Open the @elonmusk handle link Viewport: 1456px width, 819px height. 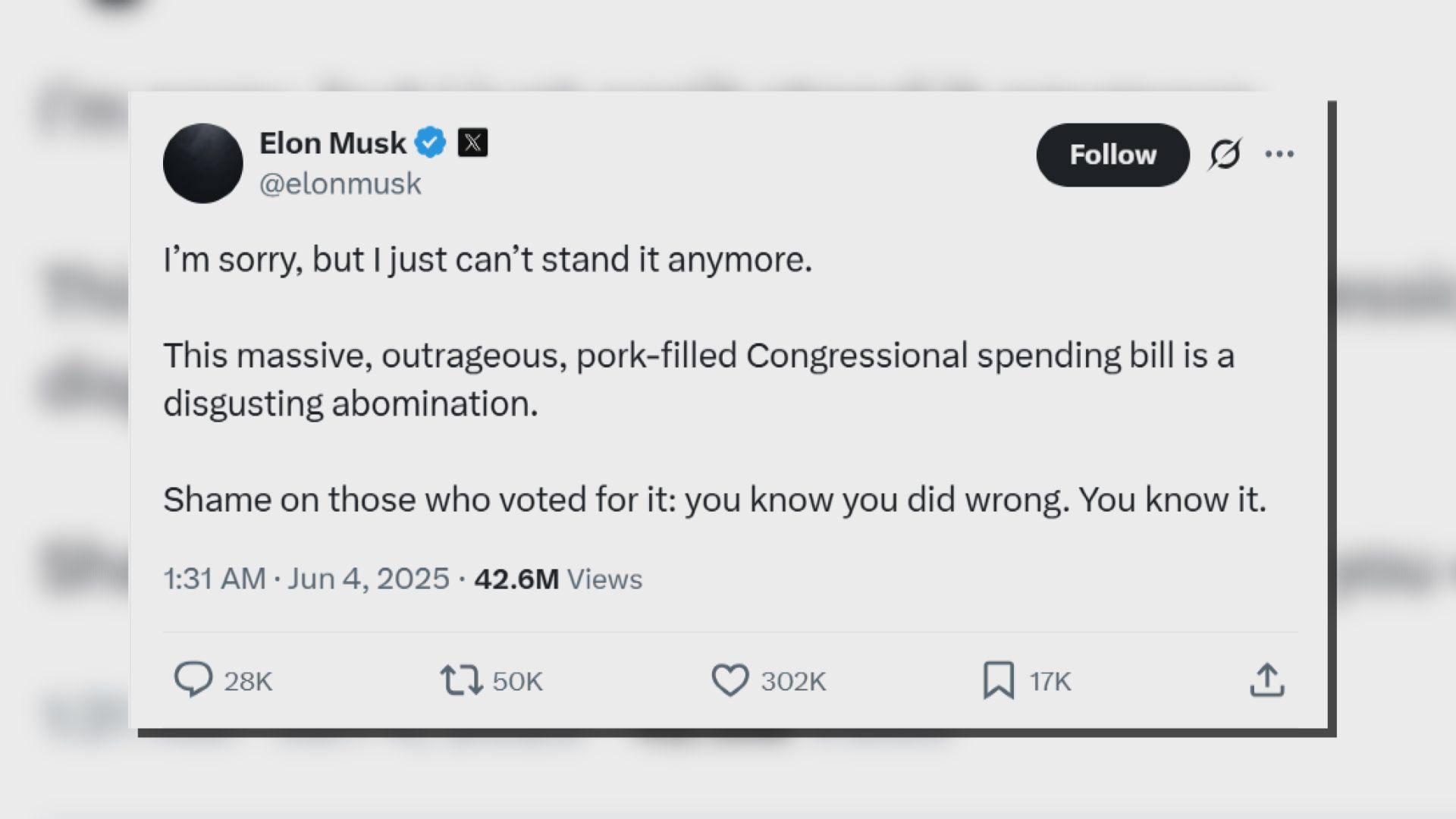[340, 184]
